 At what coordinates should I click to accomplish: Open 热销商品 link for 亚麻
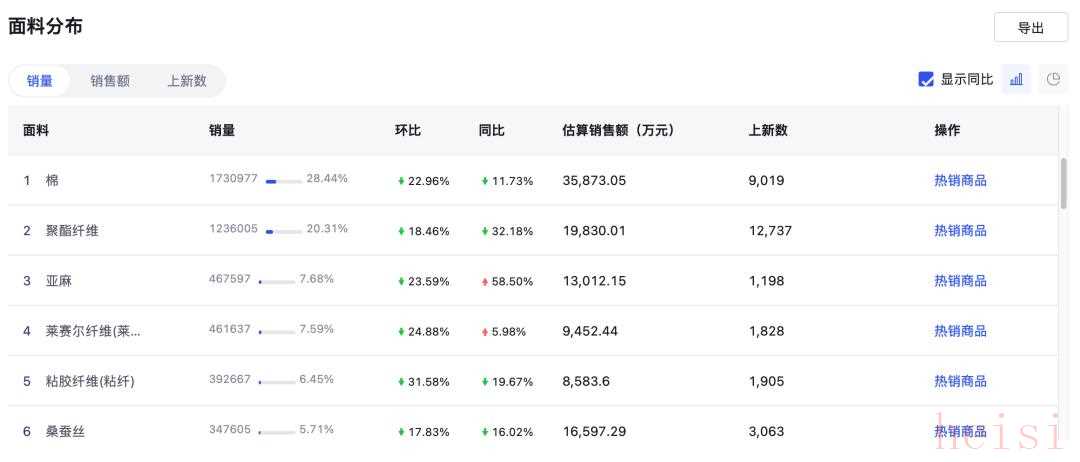960,281
